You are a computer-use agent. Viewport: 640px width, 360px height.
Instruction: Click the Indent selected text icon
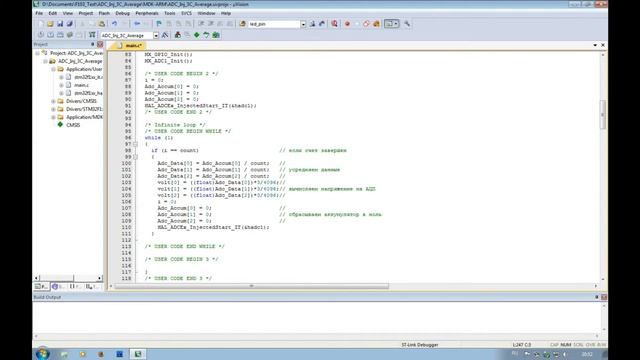tap(201, 24)
